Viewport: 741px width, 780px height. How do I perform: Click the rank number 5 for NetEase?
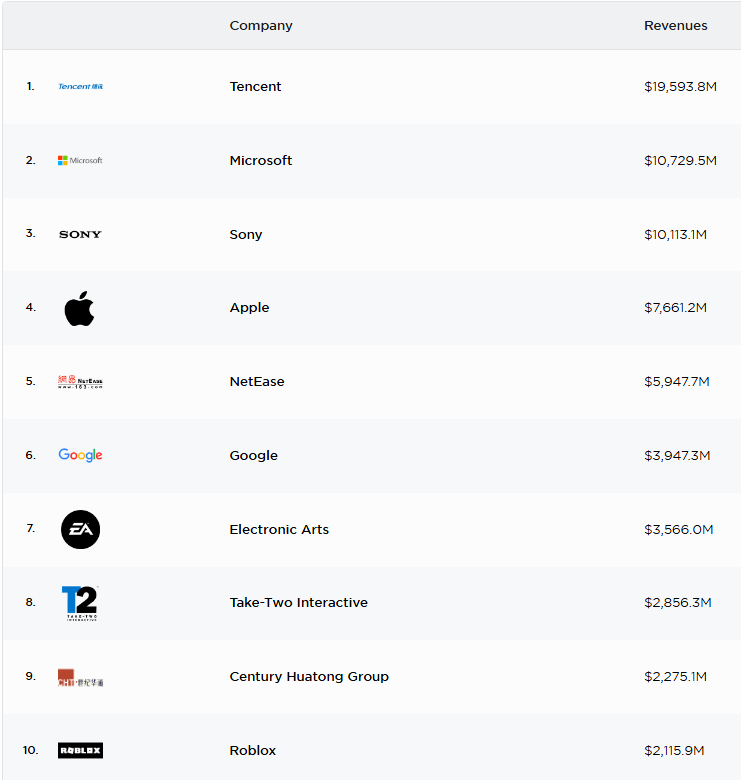pos(30,381)
